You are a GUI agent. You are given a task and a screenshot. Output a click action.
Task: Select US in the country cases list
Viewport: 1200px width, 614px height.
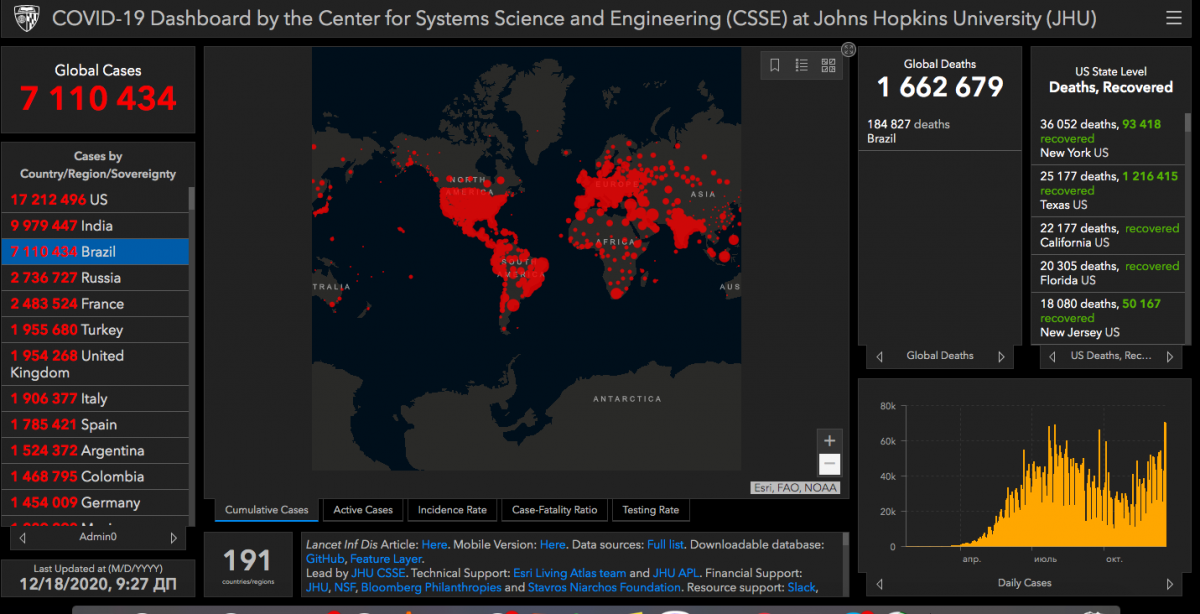click(x=95, y=200)
